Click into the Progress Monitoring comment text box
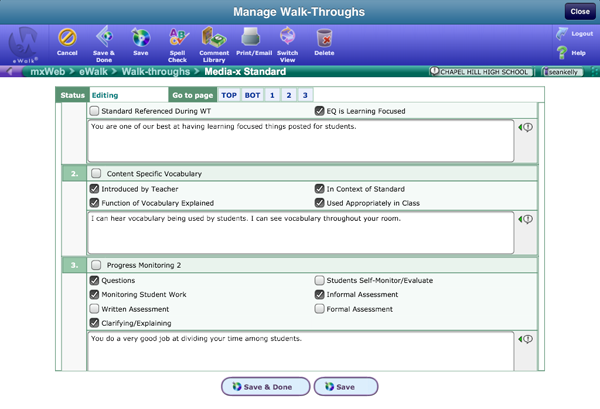 300,350
